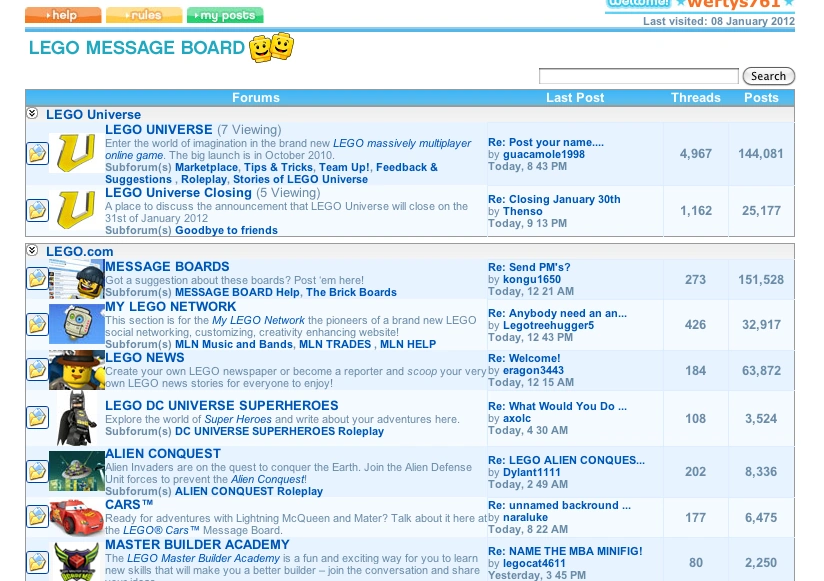Viewport: 824px width, 581px height.
Task: Open the MESSAGE BOARD Help subforum
Action: click(x=237, y=292)
